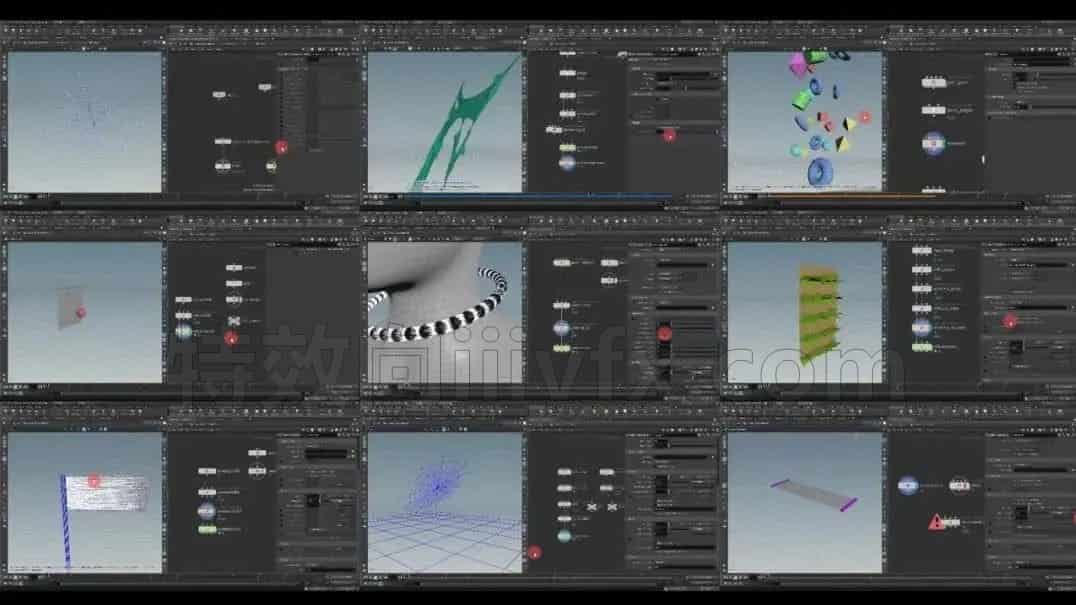Click the viewport with the yellow-green layered cloth
This screenshot has height=605, width=1076.
804,312
